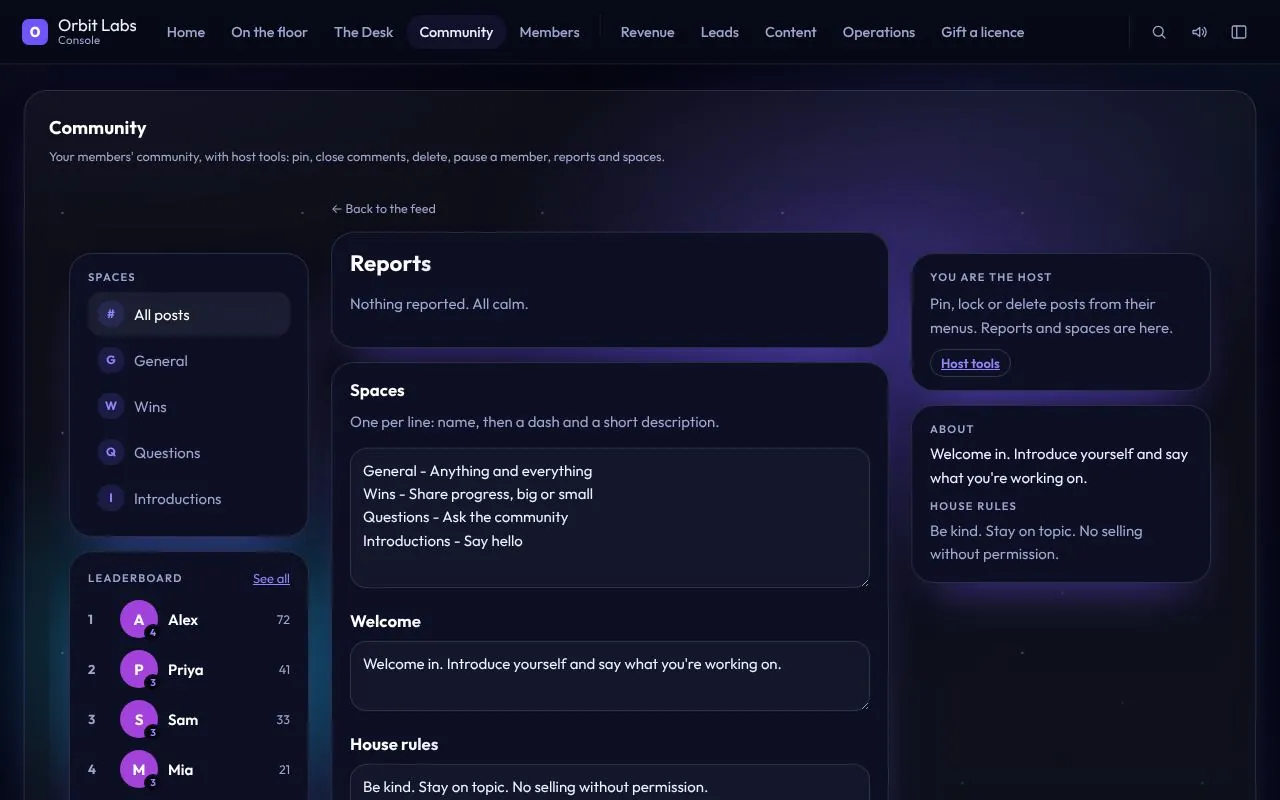This screenshot has height=800, width=1280.
Task: Select All posts space
Action: coord(189,314)
